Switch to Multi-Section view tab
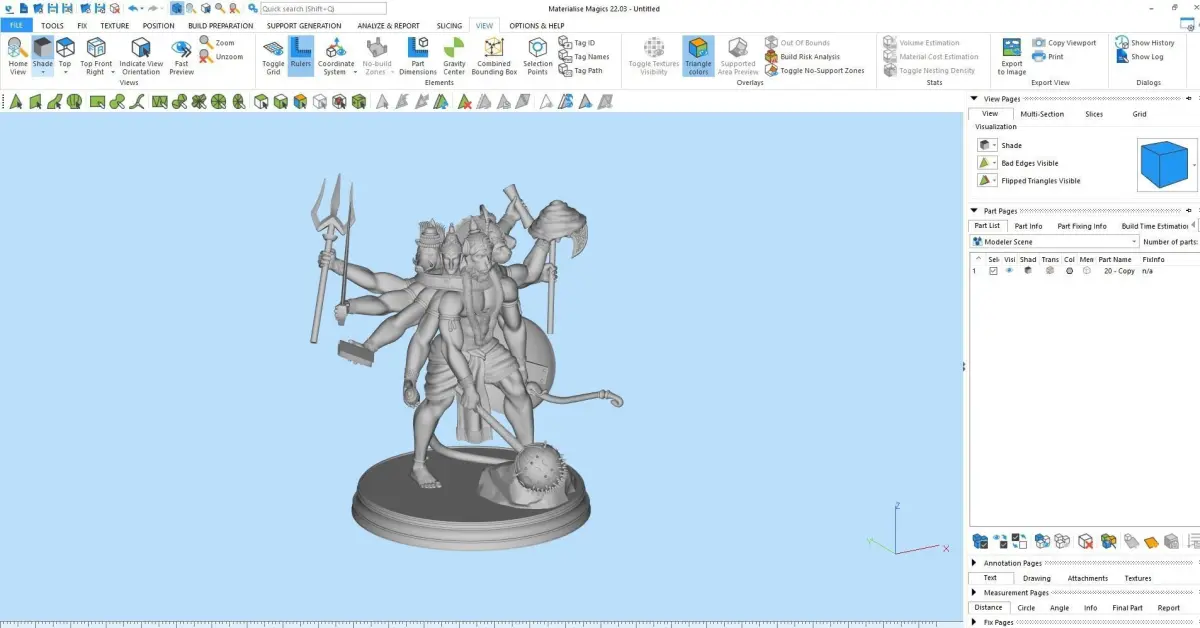1200x628 pixels. (x=1042, y=114)
